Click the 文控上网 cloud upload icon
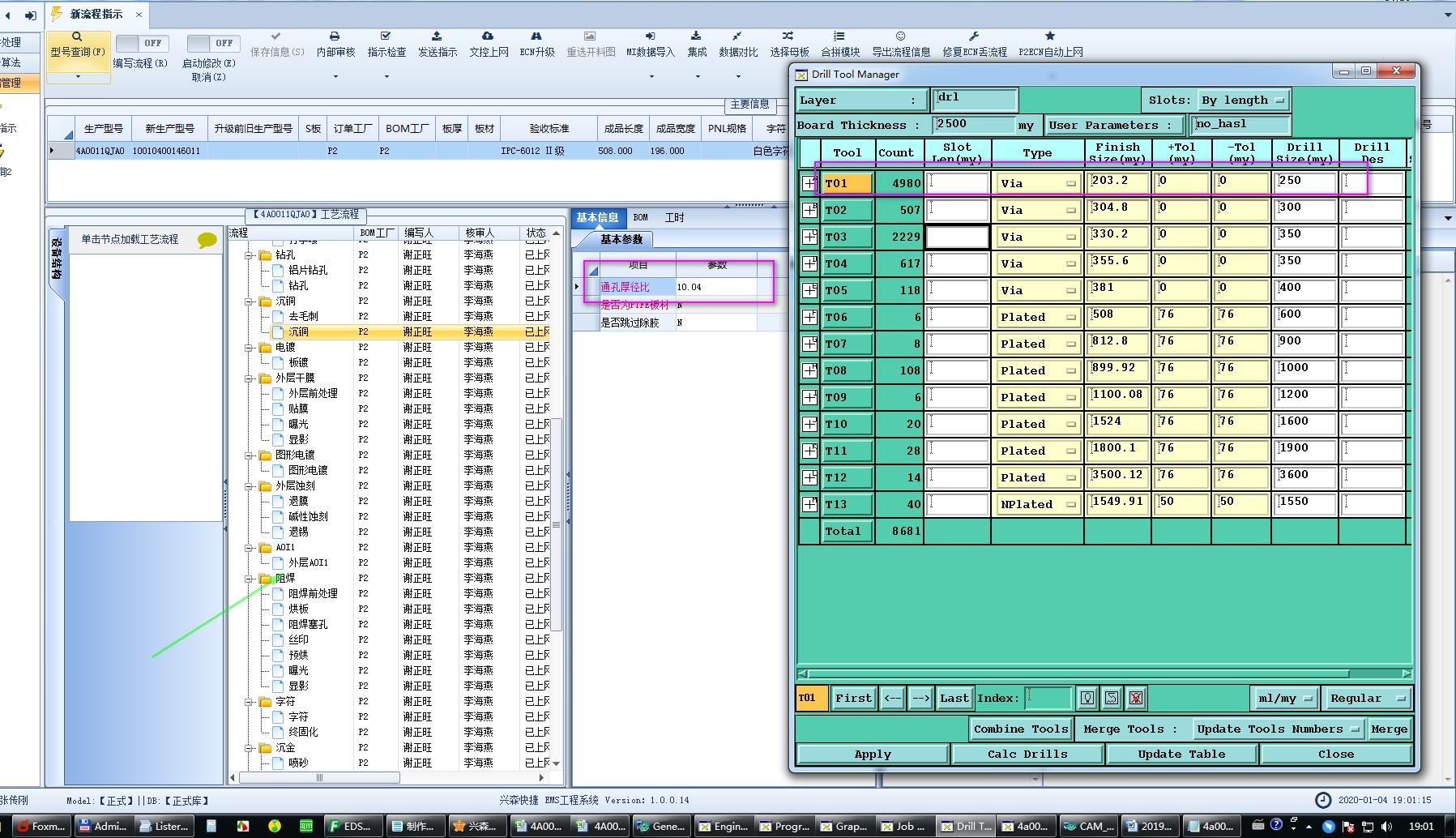Image resolution: width=1456 pixels, height=838 pixels. pyautogui.click(x=488, y=36)
